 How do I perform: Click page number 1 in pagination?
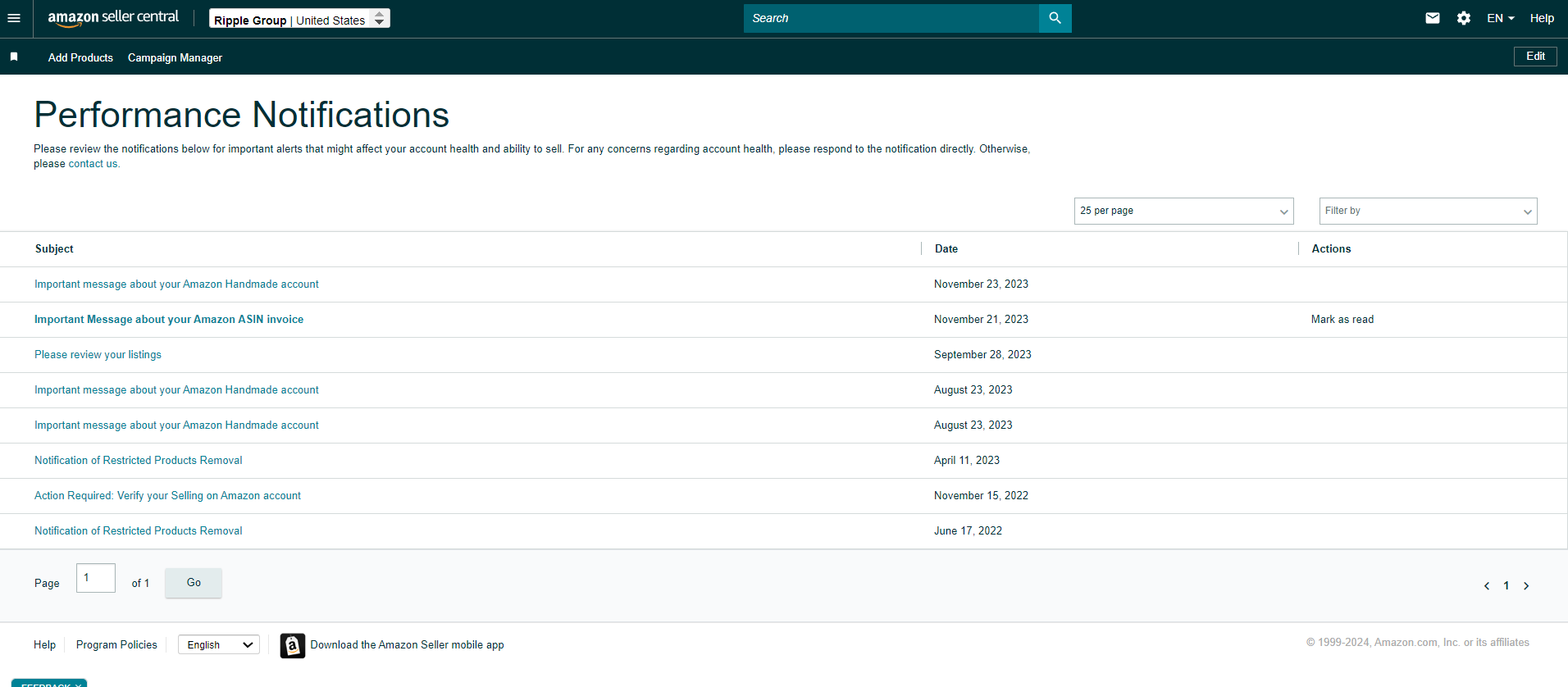point(1506,585)
